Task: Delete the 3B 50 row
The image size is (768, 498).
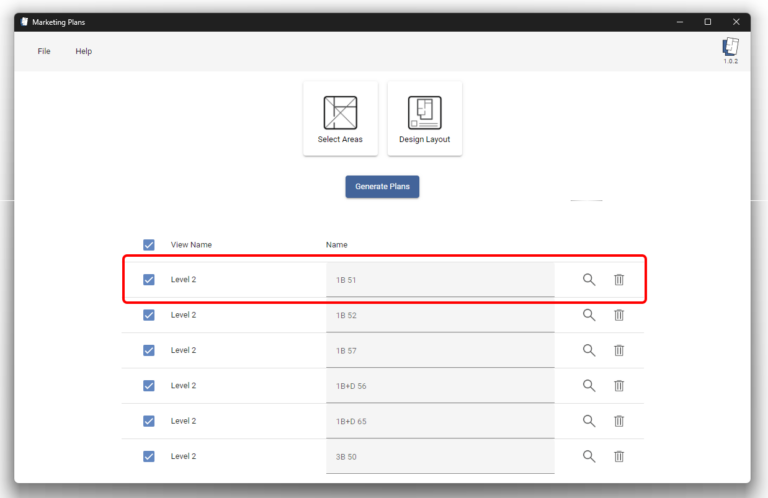Action: pyautogui.click(x=619, y=456)
